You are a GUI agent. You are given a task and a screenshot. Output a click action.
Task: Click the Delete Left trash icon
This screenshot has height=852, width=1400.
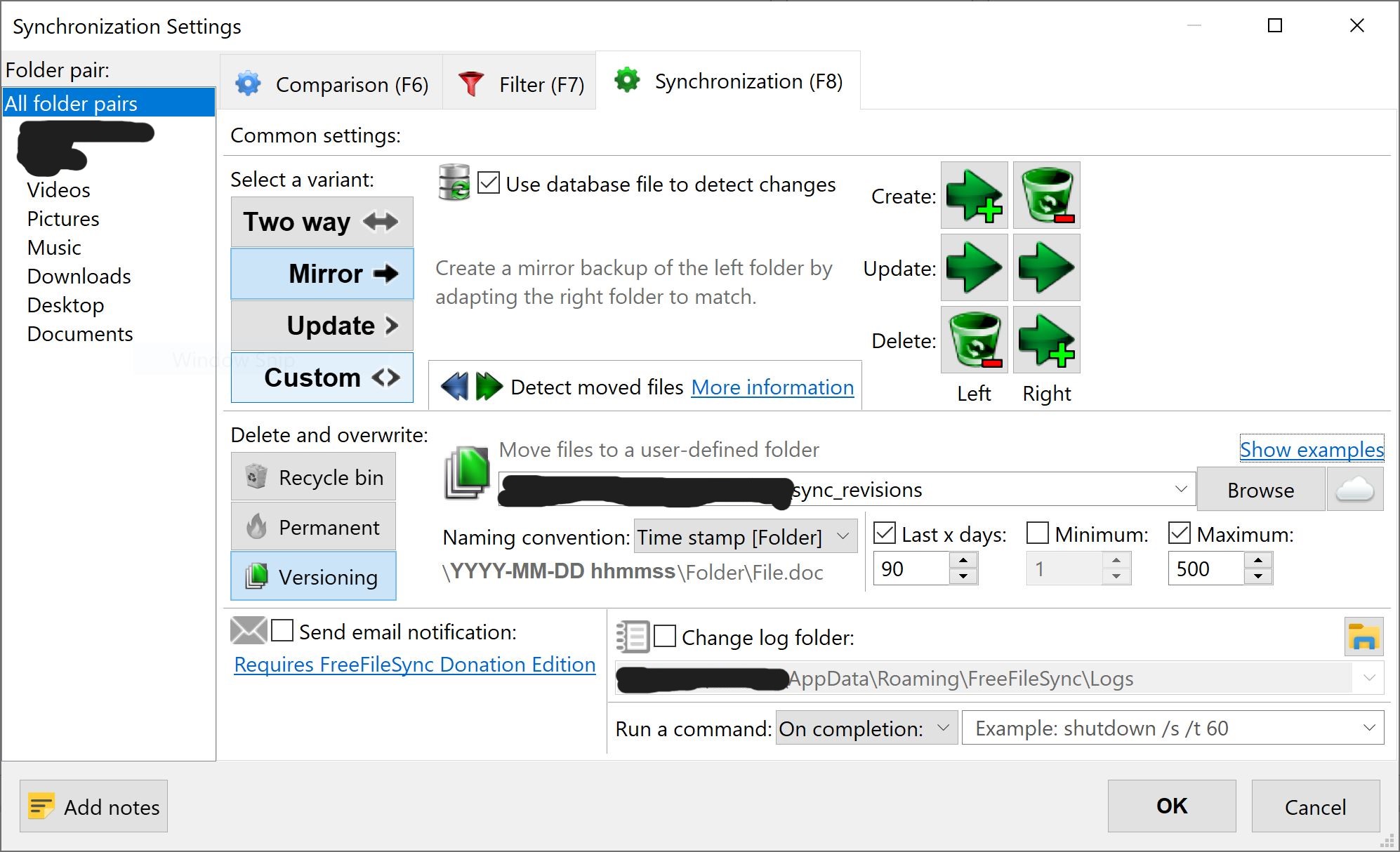[x=974, y=340]
